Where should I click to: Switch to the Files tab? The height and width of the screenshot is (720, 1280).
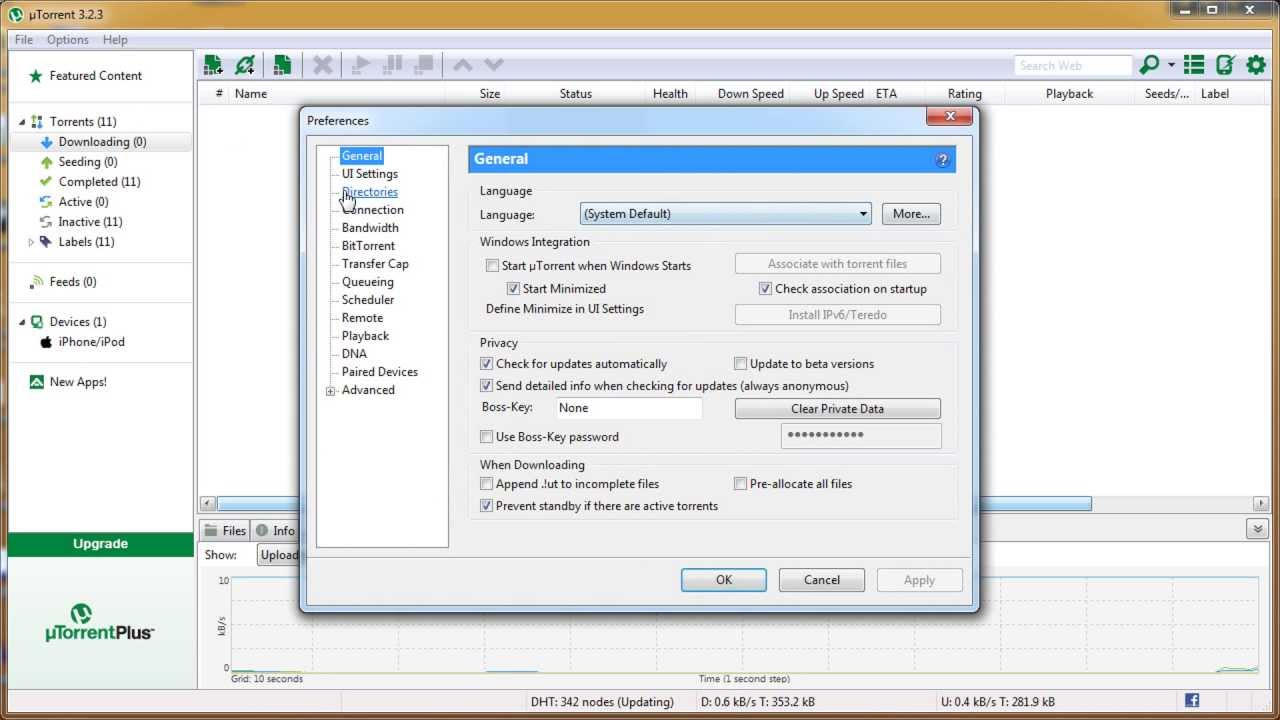click(225, 531)
